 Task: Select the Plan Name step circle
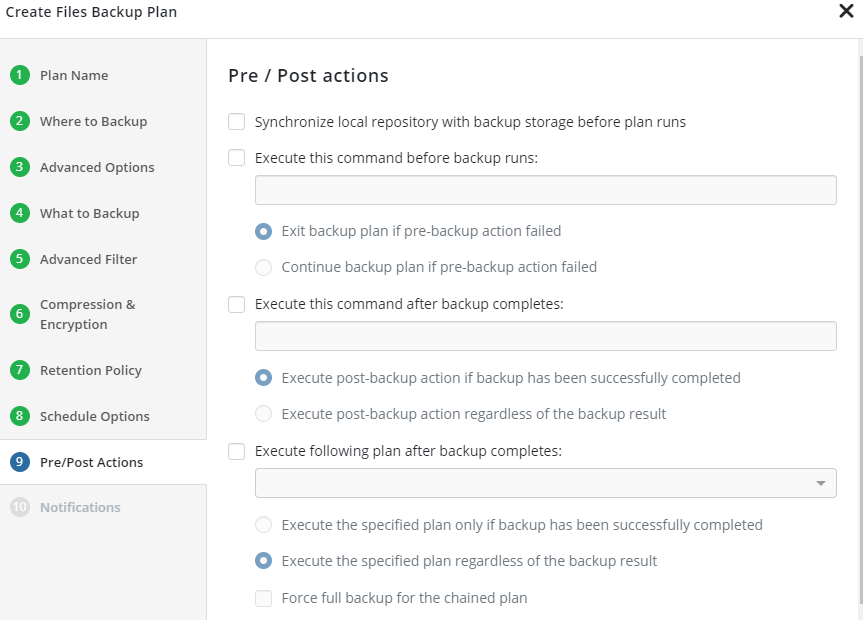(21, 75)
